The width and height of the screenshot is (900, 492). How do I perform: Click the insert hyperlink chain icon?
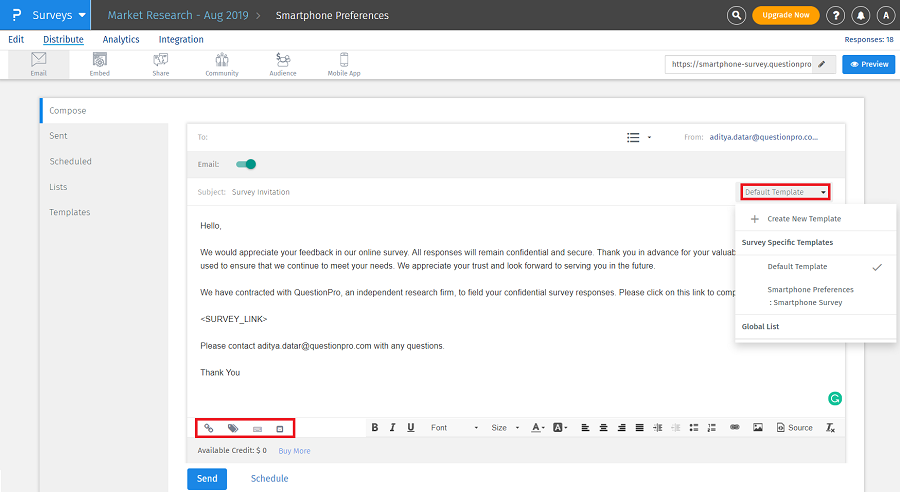[x=733, y=428]
